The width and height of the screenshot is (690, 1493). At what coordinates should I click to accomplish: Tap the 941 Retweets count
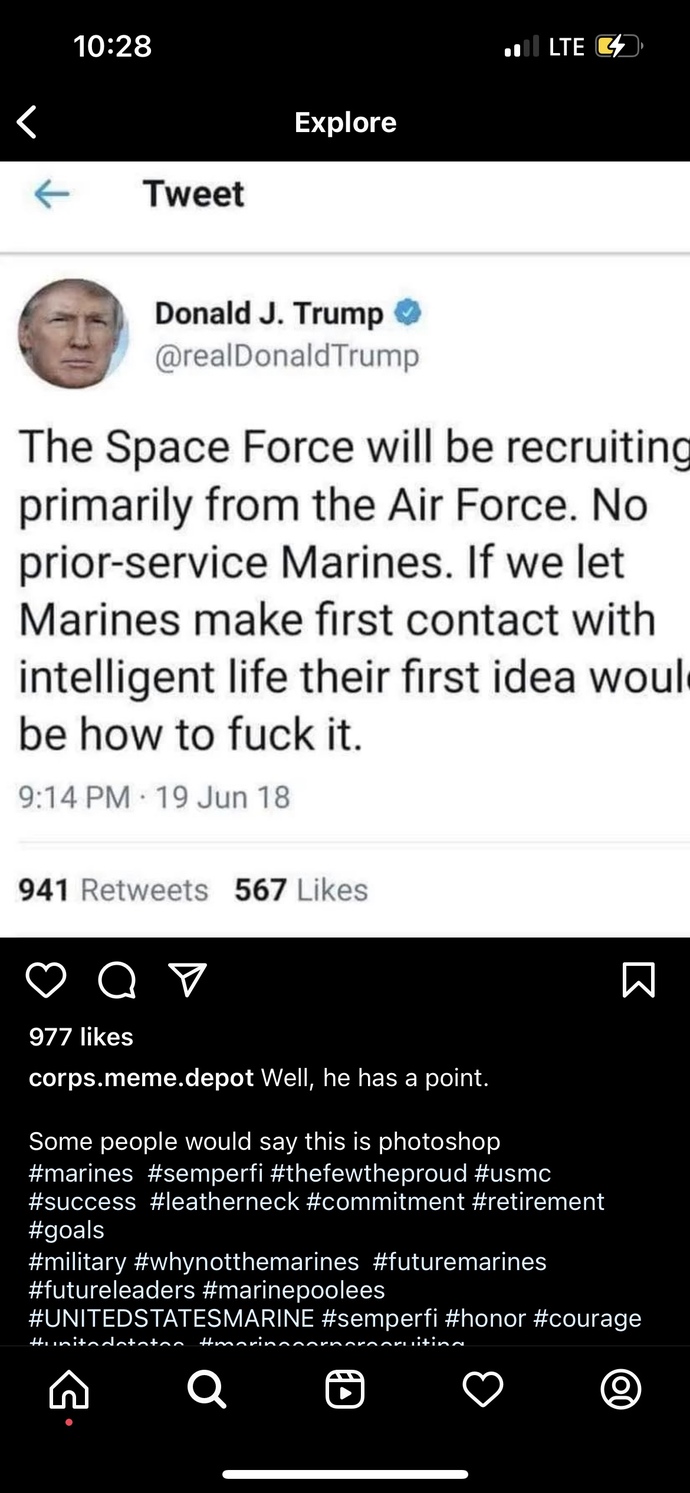pos(113,889)
